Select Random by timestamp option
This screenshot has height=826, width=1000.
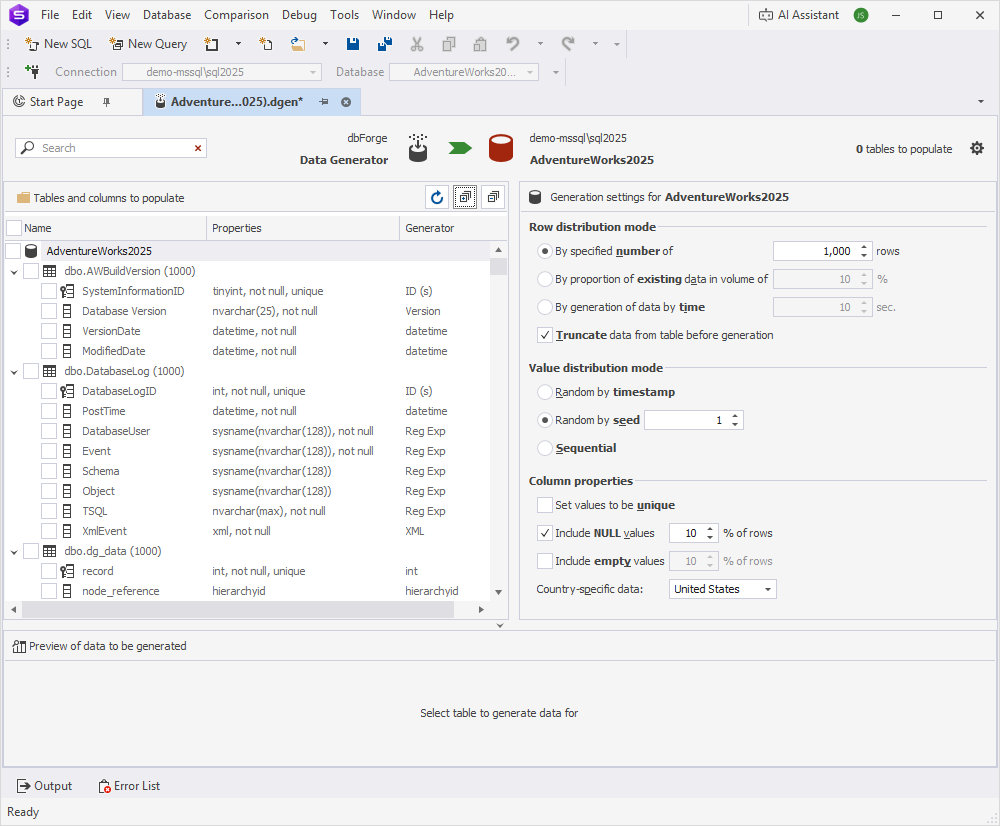pyautogui.click(x=544, y=392)
